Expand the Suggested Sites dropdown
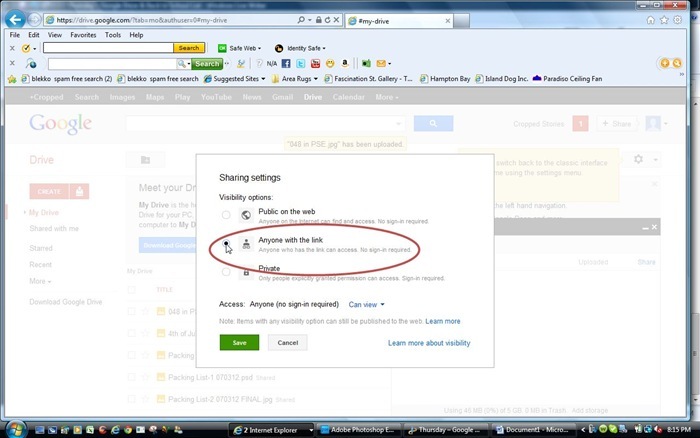This screenshot has height=438, width=700. [263, 79]
